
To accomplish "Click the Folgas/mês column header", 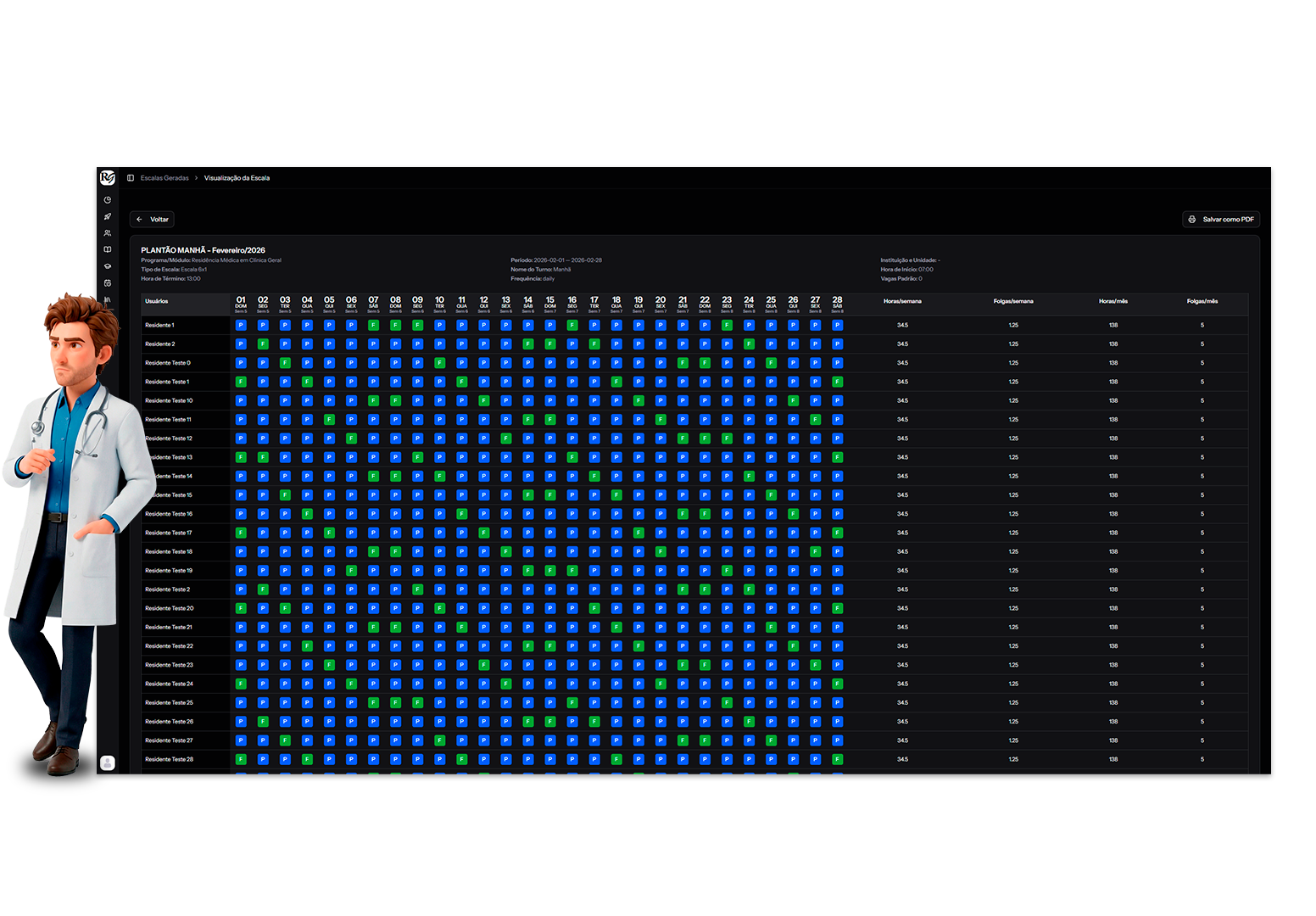I will 1202,301.
